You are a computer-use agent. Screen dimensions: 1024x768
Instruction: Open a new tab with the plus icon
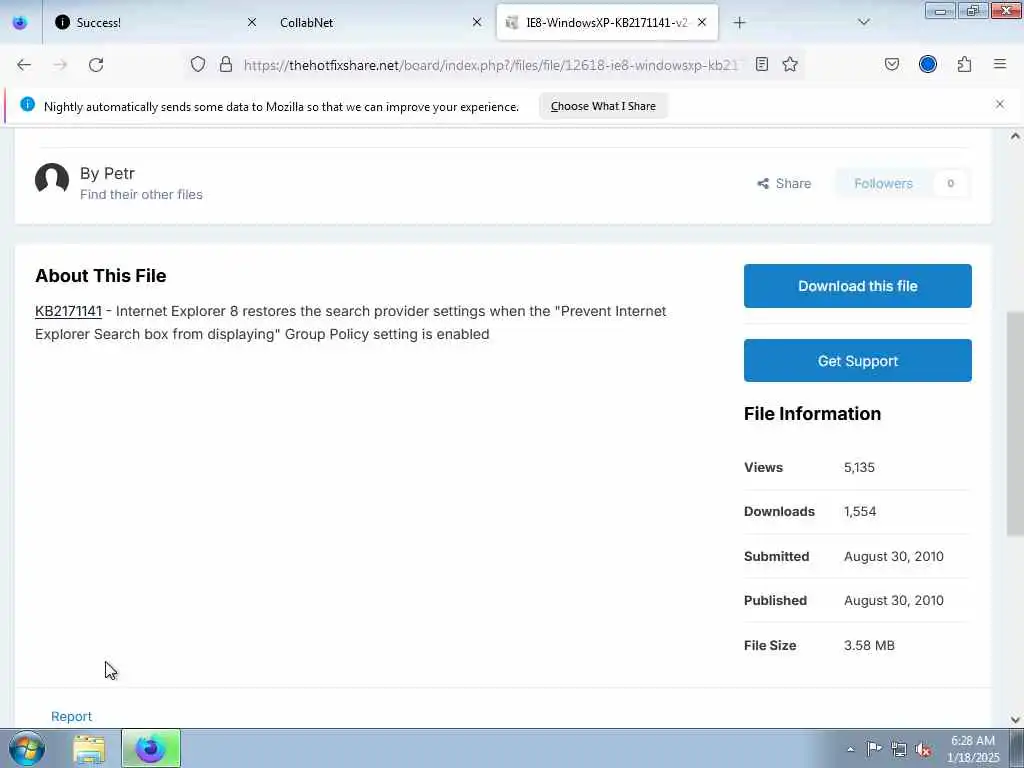[x=739, y=22]
